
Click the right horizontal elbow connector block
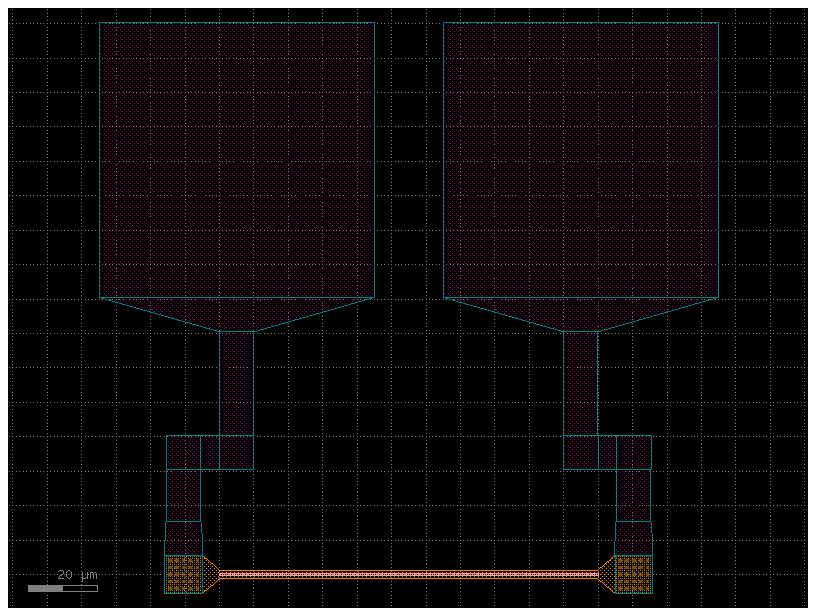click(x=607, y=452)
